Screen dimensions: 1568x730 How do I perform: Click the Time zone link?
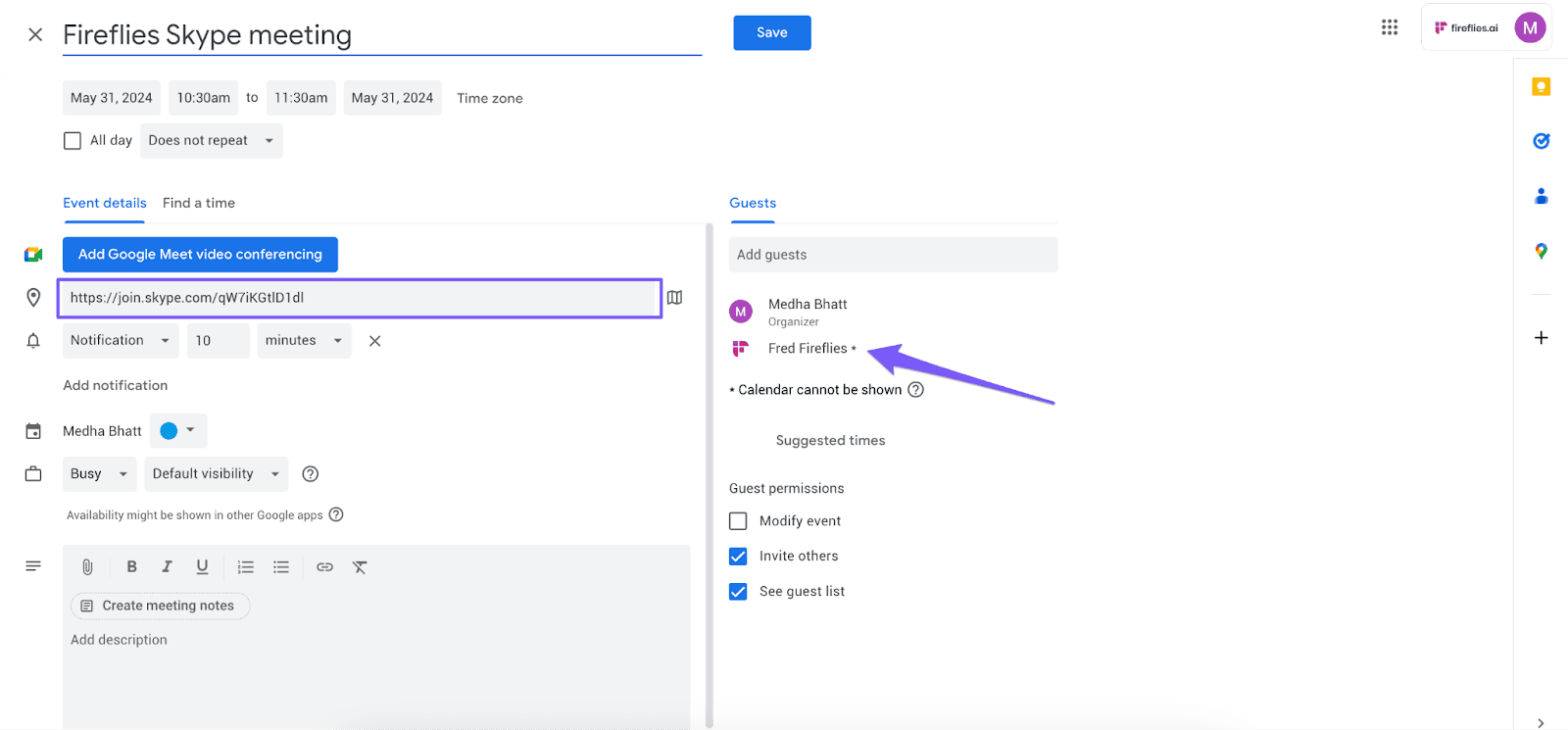click(x=490, y=98)
